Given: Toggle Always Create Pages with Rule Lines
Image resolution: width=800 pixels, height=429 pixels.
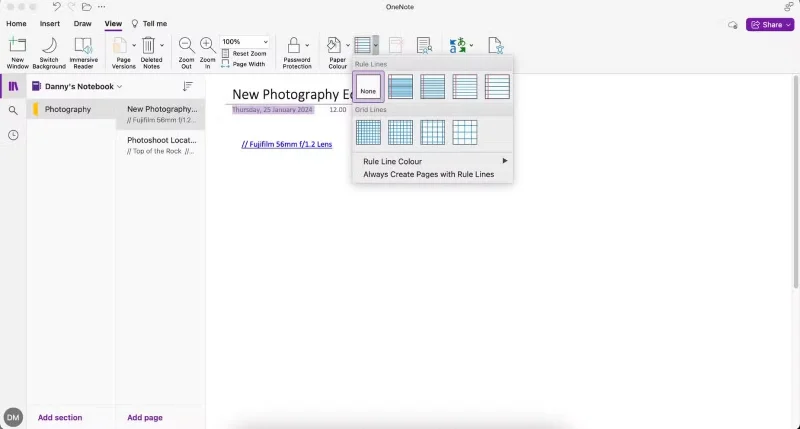Looking at the screenshot, I should [433, 174].
